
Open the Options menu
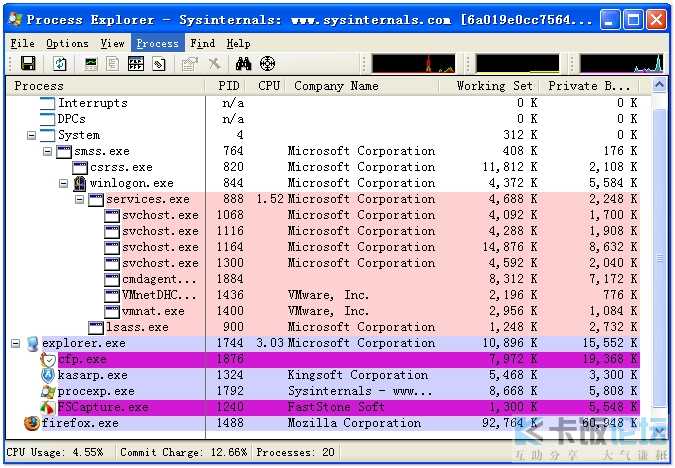[x=67, y=43]
